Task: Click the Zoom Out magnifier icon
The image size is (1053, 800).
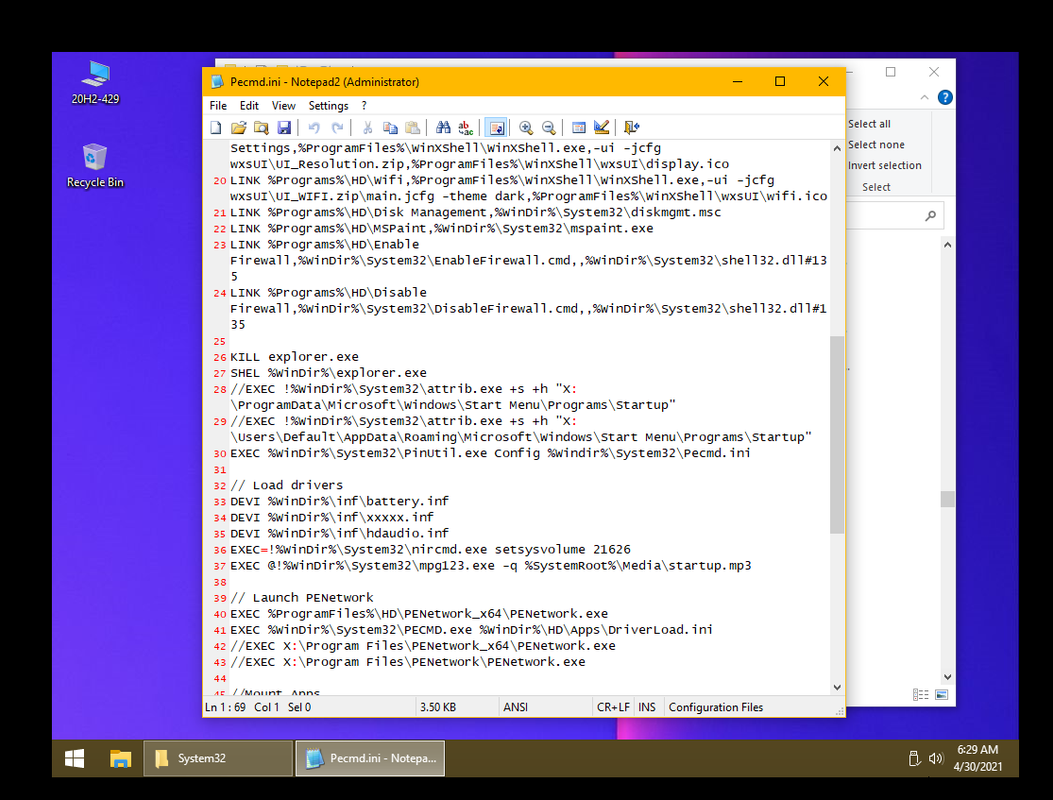Action: coord(549,128)
